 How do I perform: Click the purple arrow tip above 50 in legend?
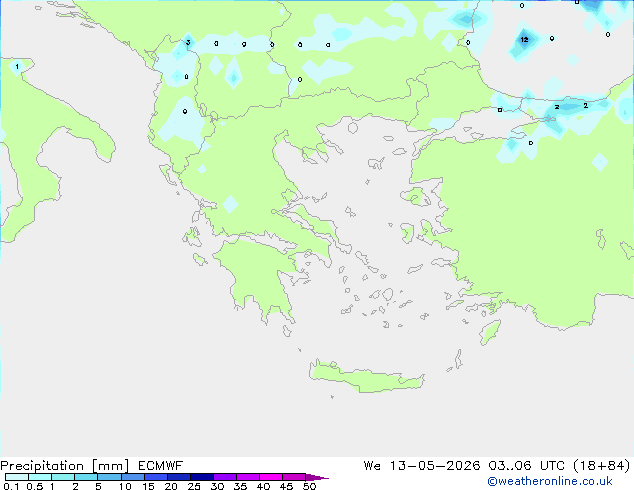[317, 478]
